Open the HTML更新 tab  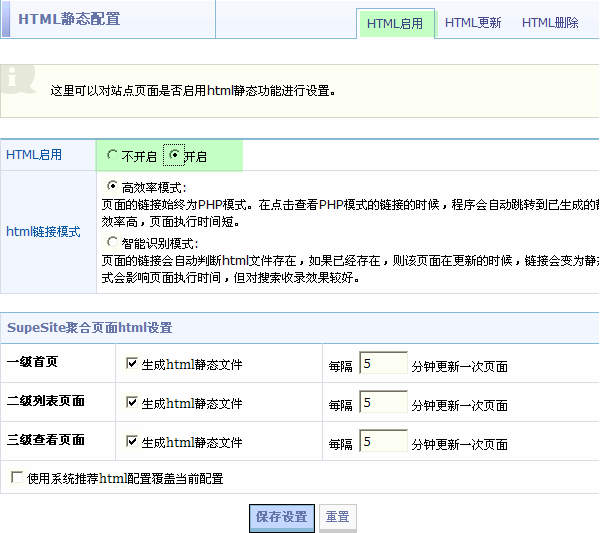coord(473,23)
